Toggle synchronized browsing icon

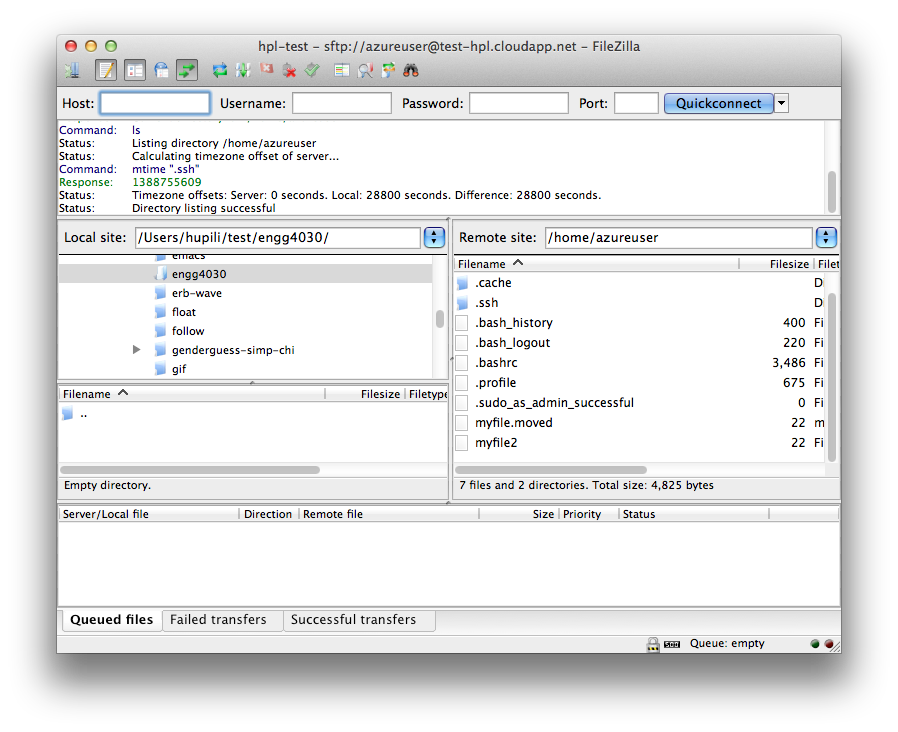pos(389,70)
